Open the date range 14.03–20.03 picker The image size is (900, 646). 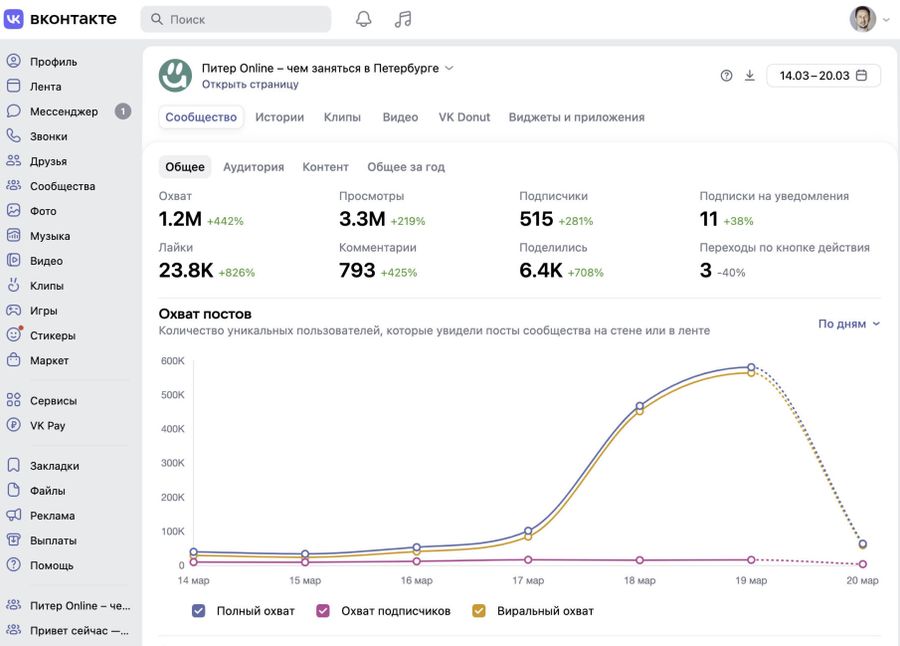coord(823,76)
